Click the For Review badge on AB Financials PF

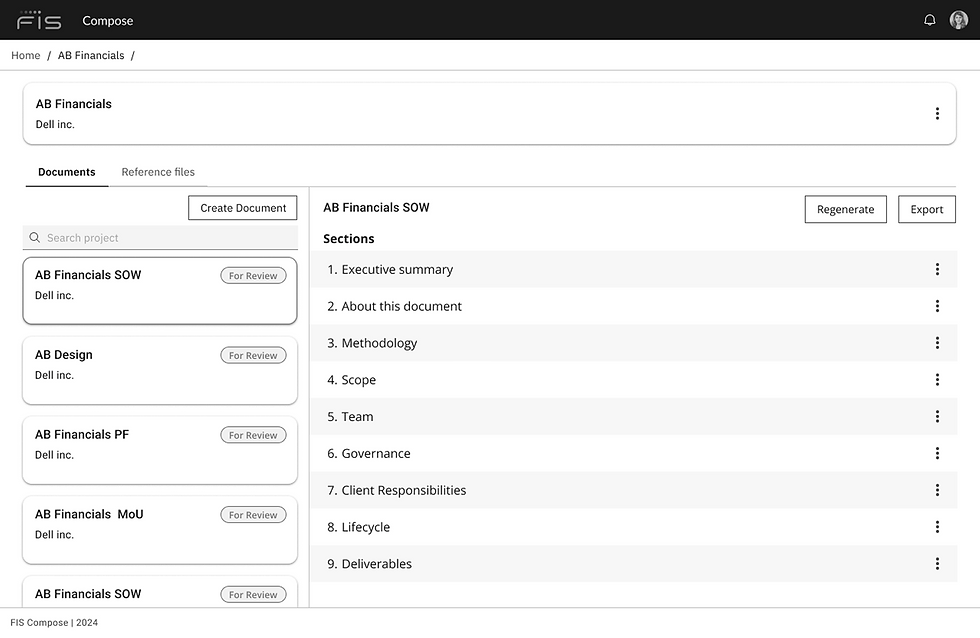(253, 435)
